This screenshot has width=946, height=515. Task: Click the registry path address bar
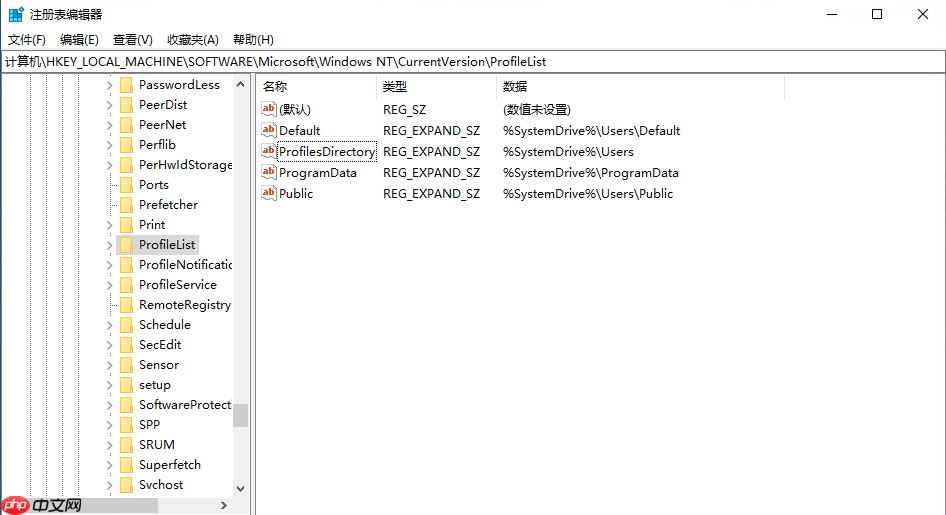[473, 62]
